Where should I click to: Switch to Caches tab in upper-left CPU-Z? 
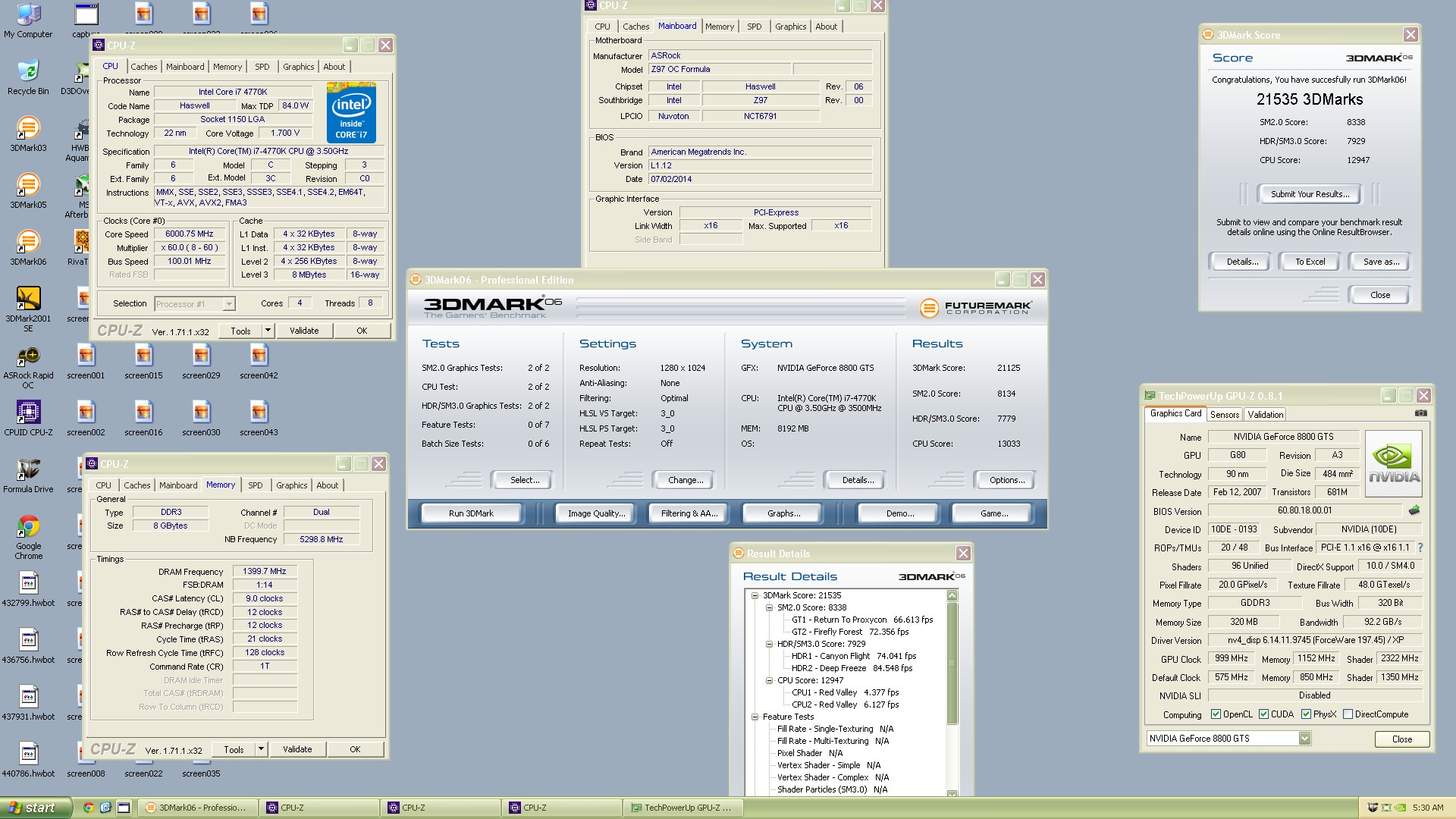click(143, 67)
